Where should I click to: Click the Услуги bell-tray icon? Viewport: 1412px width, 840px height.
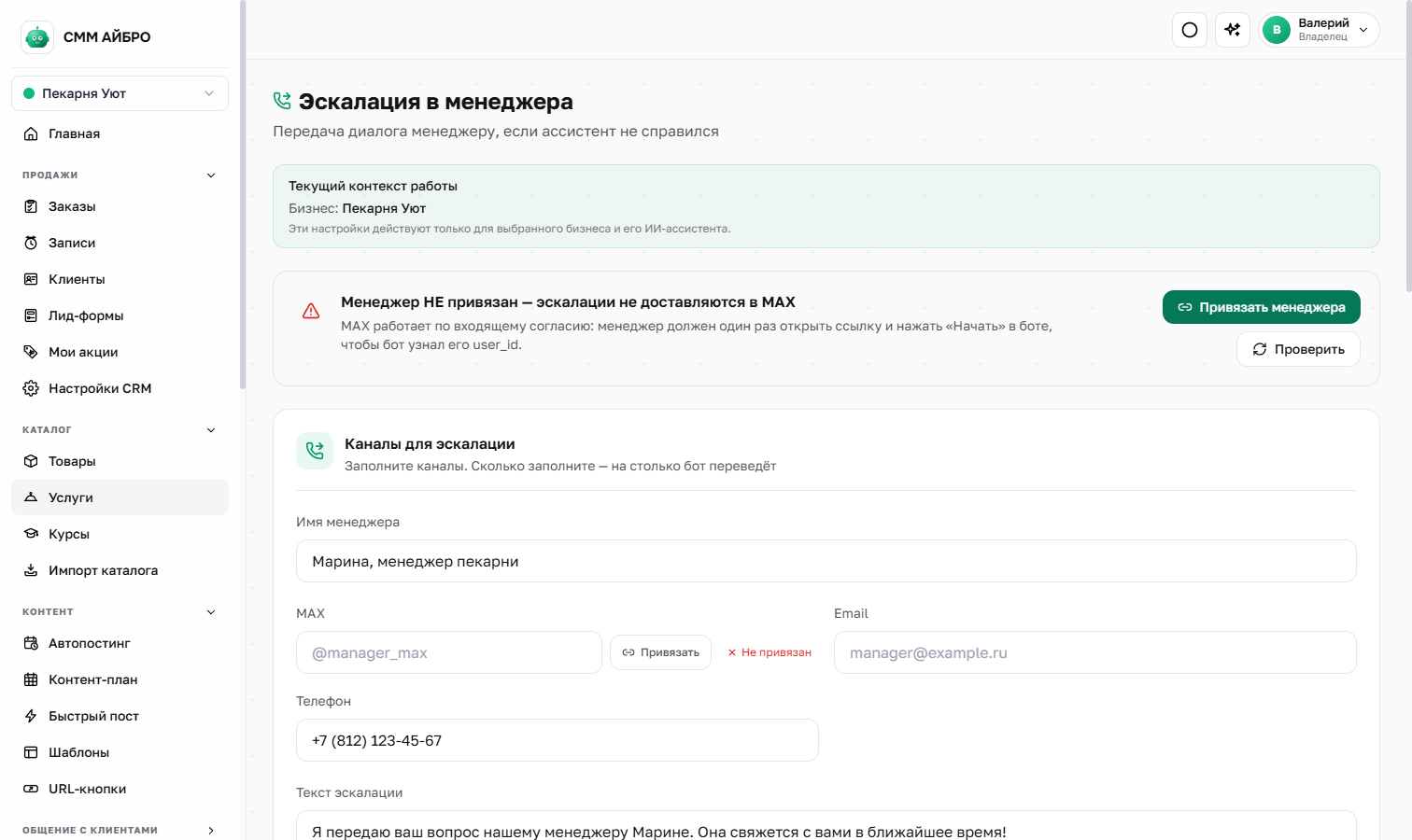pos(31,497)
